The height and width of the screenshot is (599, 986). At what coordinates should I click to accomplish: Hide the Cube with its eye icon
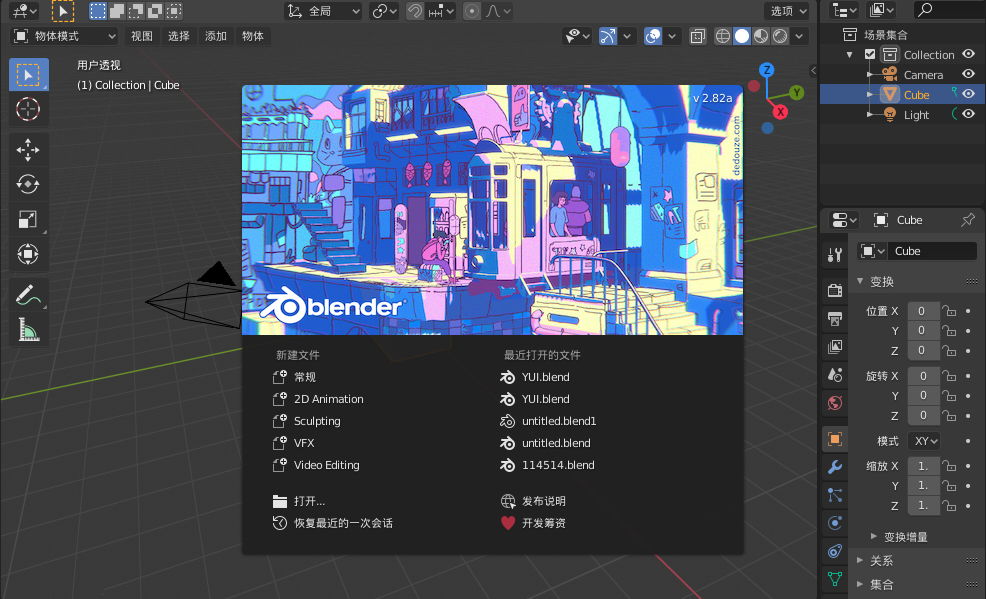click(x=968, y=94)
